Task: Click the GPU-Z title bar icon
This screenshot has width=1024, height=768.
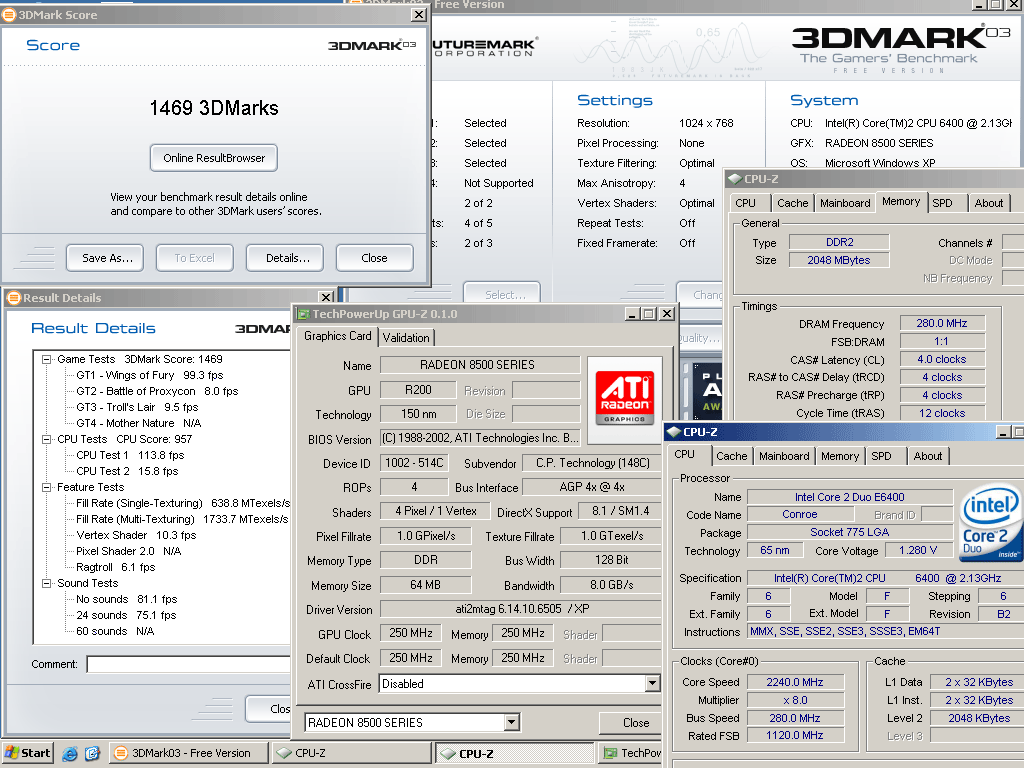Action: pyautogui.click(x=303, y=314)
